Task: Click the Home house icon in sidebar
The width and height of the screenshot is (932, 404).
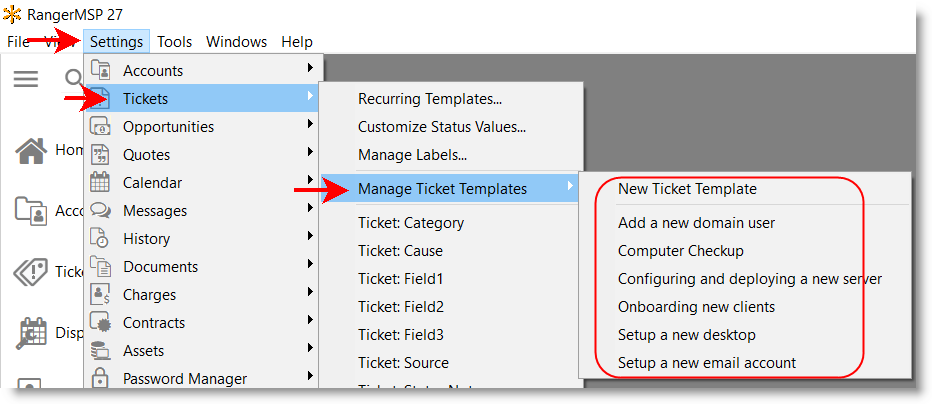Action: coord(31,150)
